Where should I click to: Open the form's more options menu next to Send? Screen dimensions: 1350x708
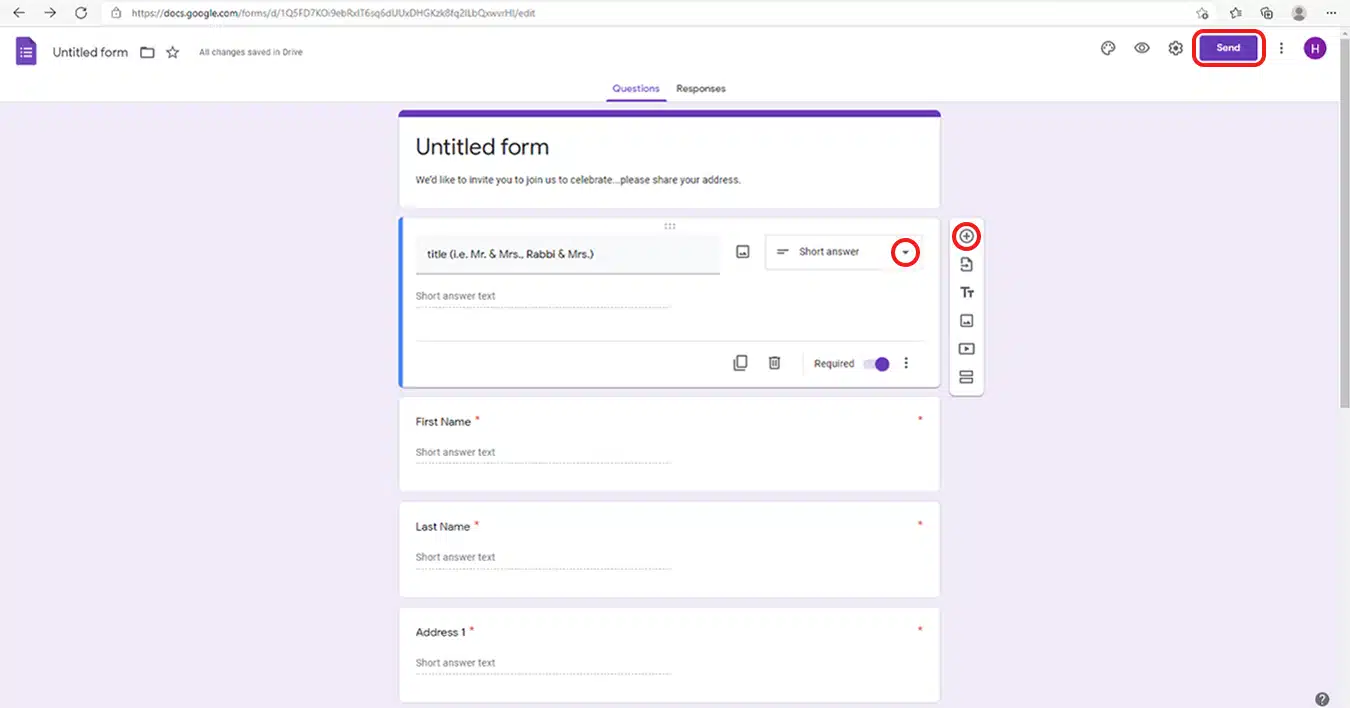[1281, 48]
